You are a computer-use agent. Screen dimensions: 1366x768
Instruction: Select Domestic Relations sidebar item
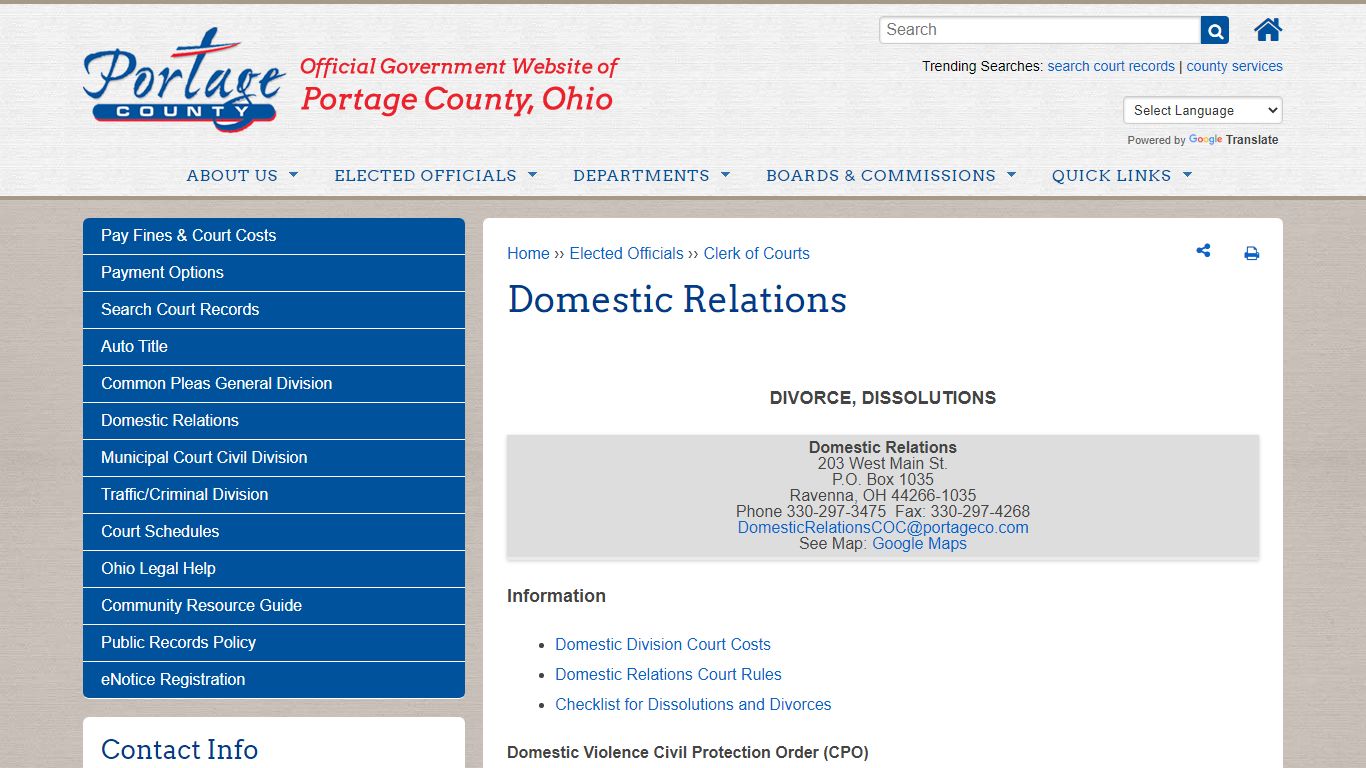(274, 421)
